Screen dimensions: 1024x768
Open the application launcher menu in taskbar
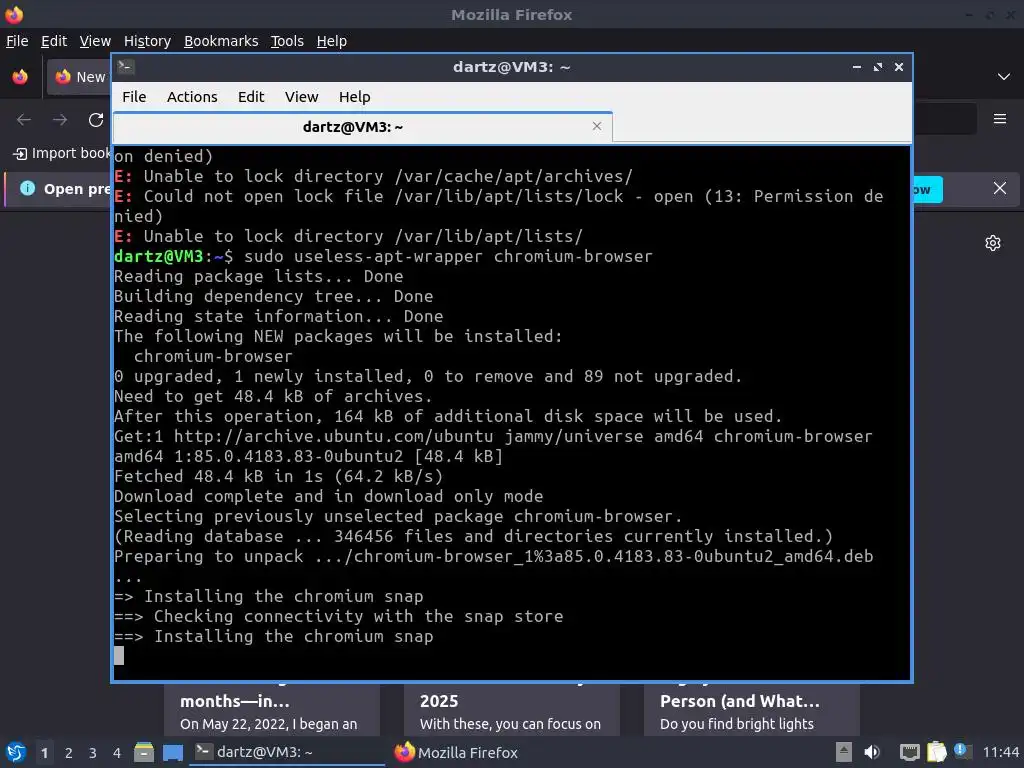pos(16,752)
